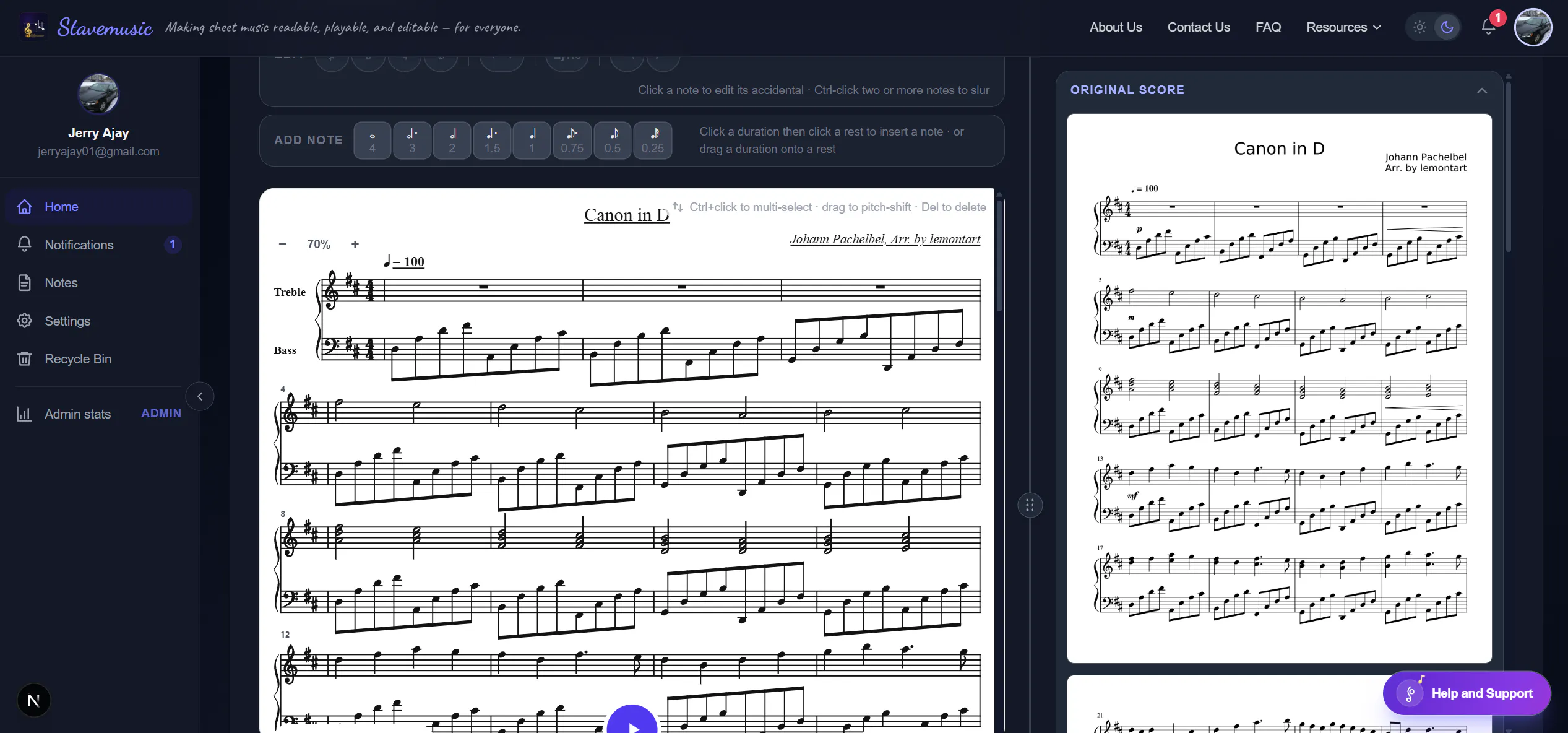Select dotted half note duration 3

point(412,141)
